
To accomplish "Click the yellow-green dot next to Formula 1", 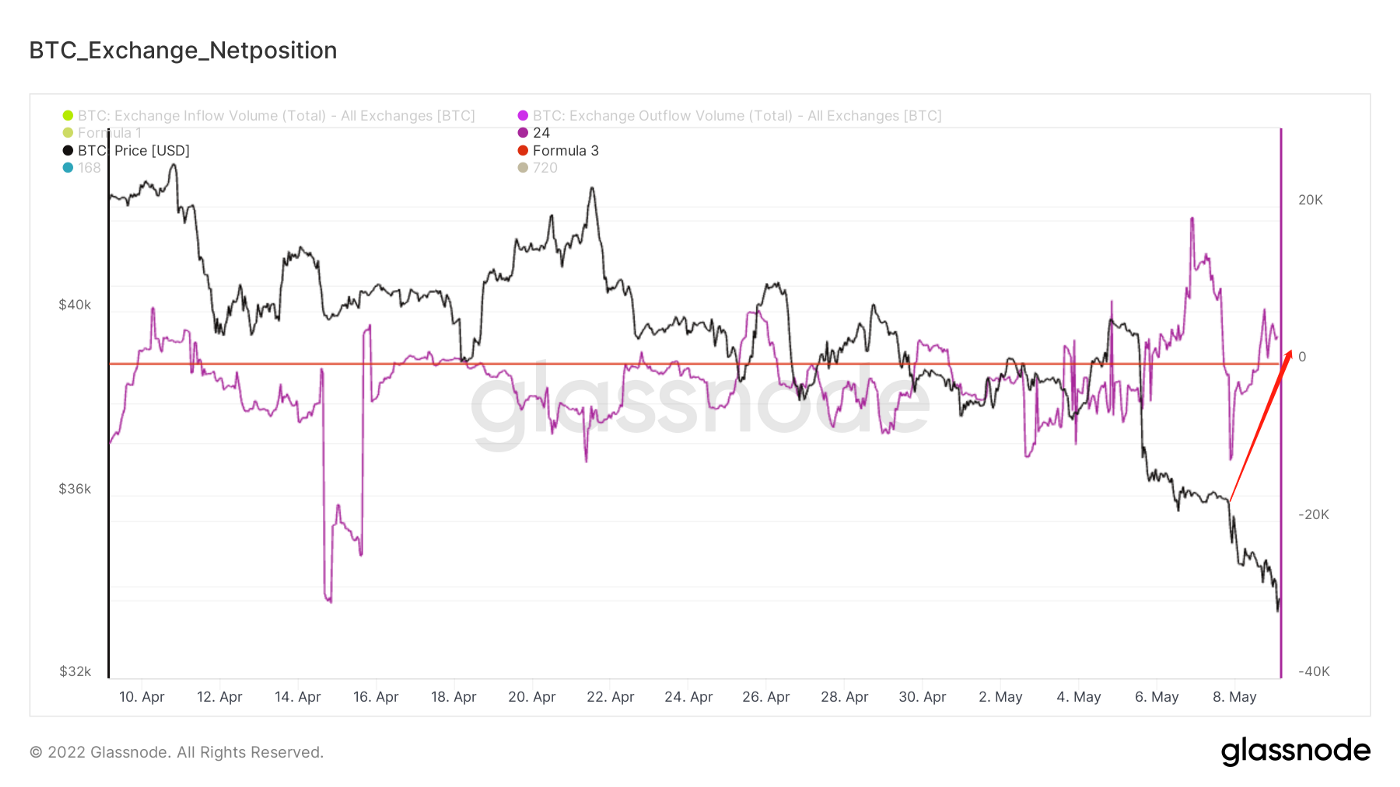I will click(68, 133).
